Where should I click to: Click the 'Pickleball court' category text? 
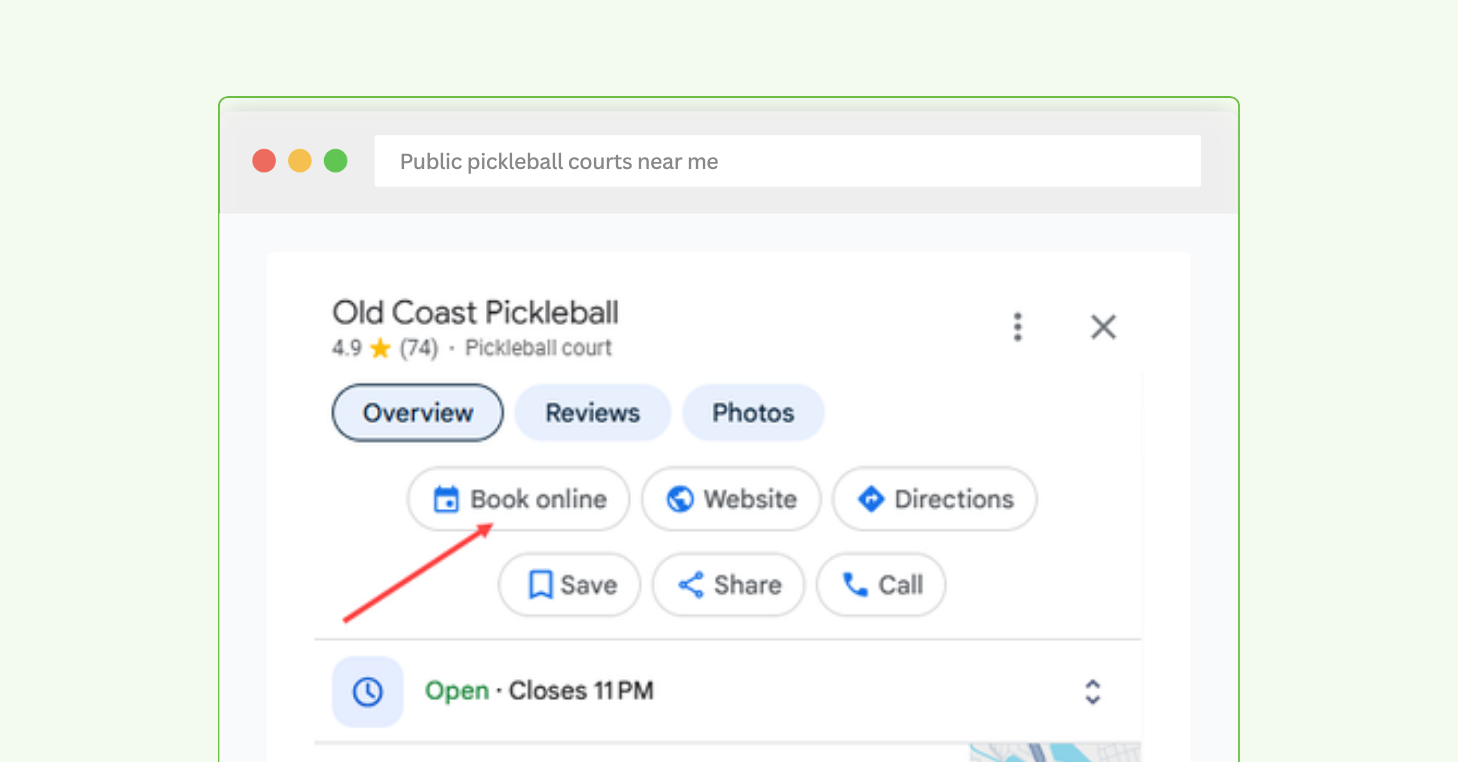coord(538,348)
